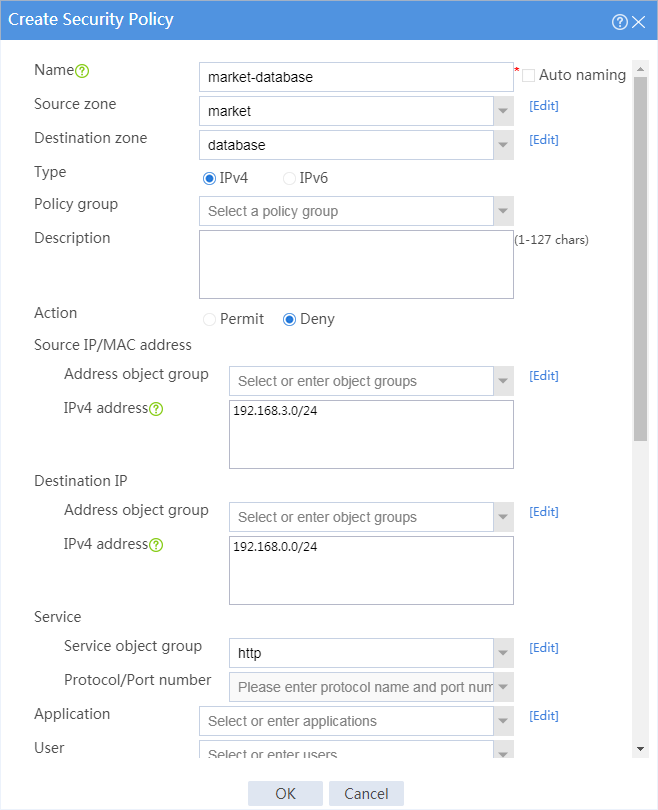Open the Application dropdown list
The width and height of the screenshot is (658, 810).
tap(504, 721)
